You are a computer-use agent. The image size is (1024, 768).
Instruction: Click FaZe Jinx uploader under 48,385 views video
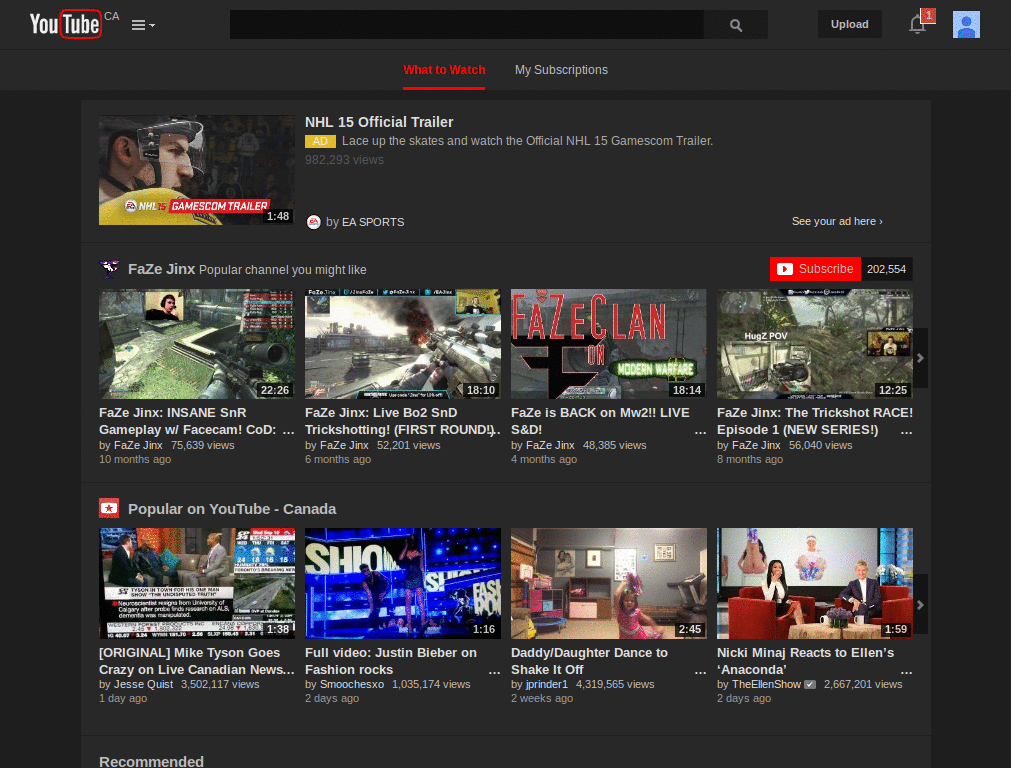click(550, 445)
